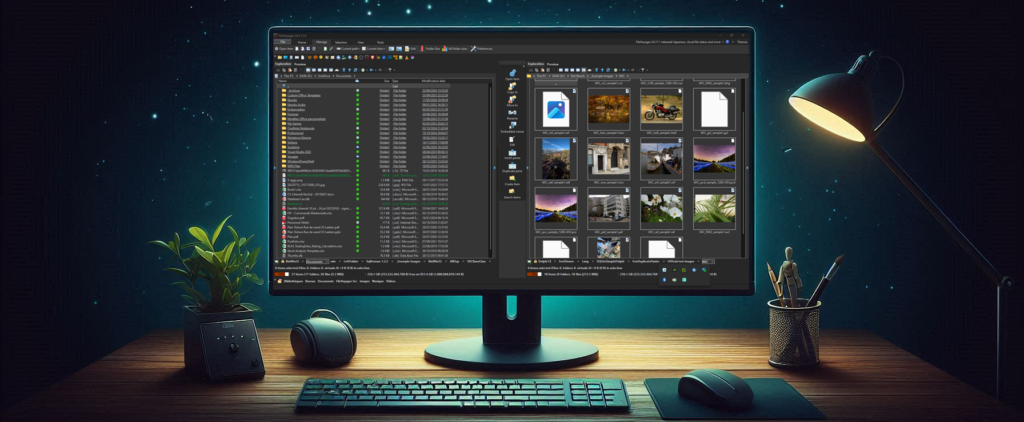Click the Open item icon in center panel
1024x422 pixels.
(x=512, y=72)
